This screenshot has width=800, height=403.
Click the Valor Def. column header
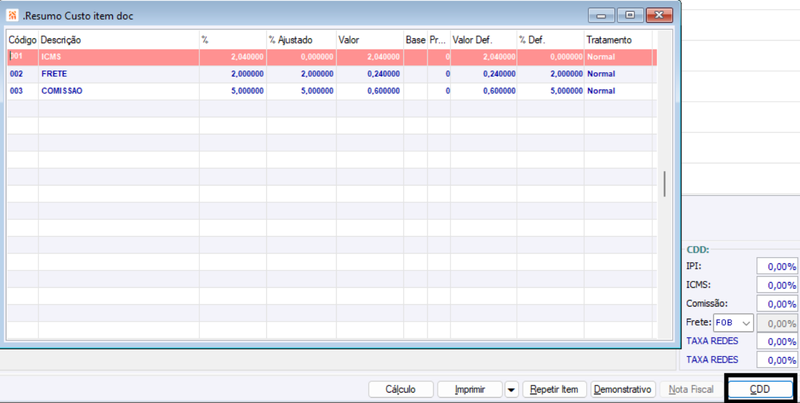pyautogui.click(x=484, y=40)
